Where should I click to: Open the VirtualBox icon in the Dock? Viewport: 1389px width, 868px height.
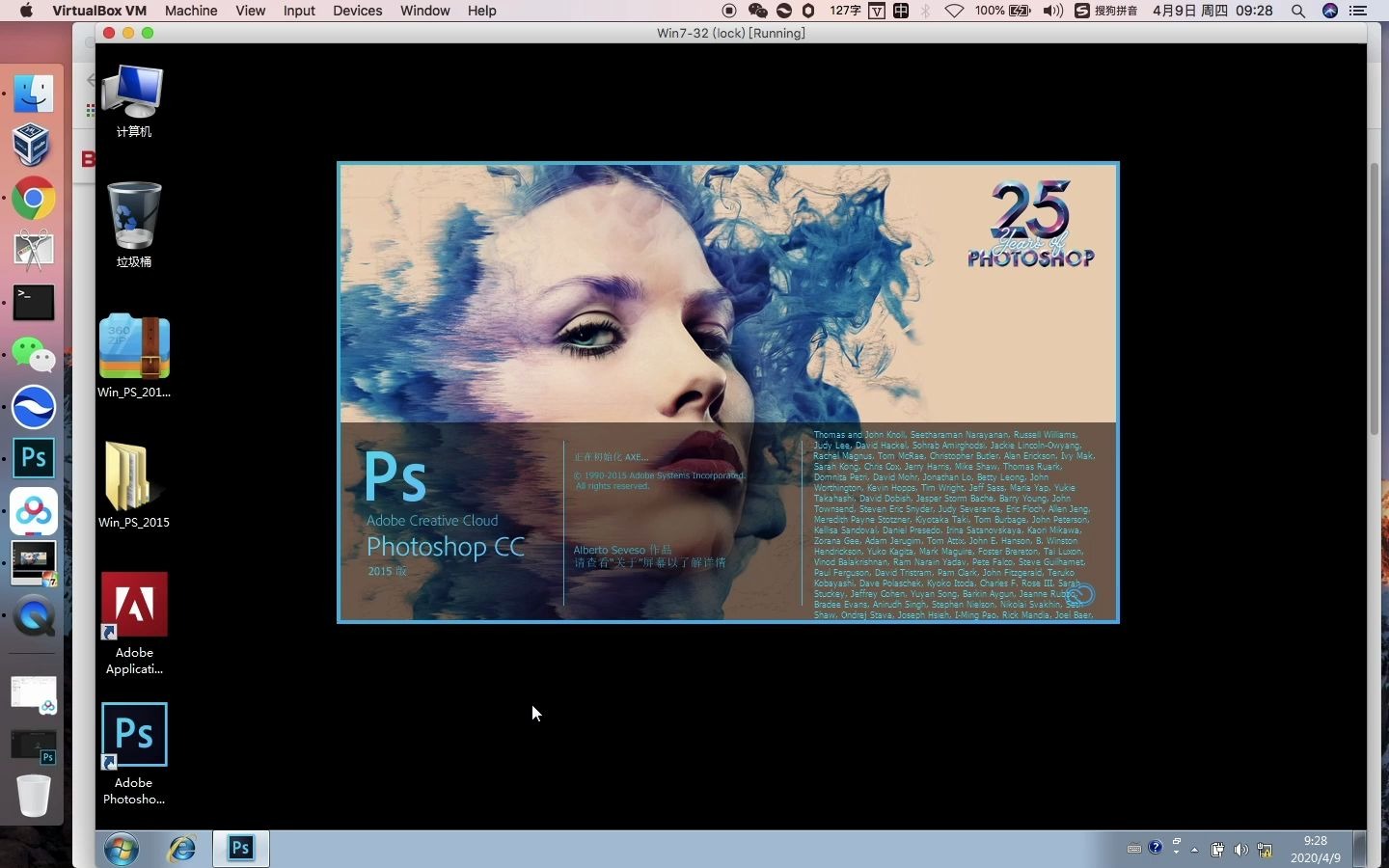33,146
